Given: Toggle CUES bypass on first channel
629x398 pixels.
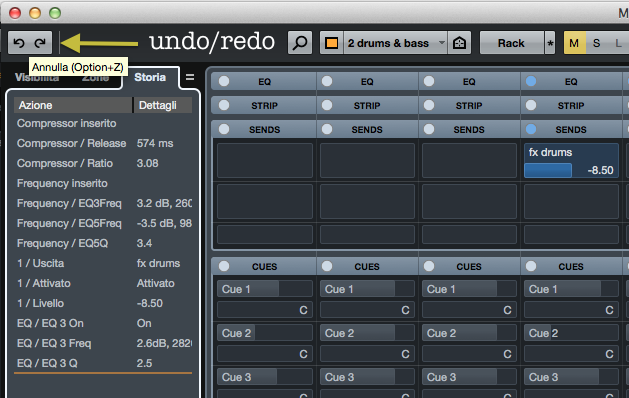Looking at the screenshot, I should [224, 266].
